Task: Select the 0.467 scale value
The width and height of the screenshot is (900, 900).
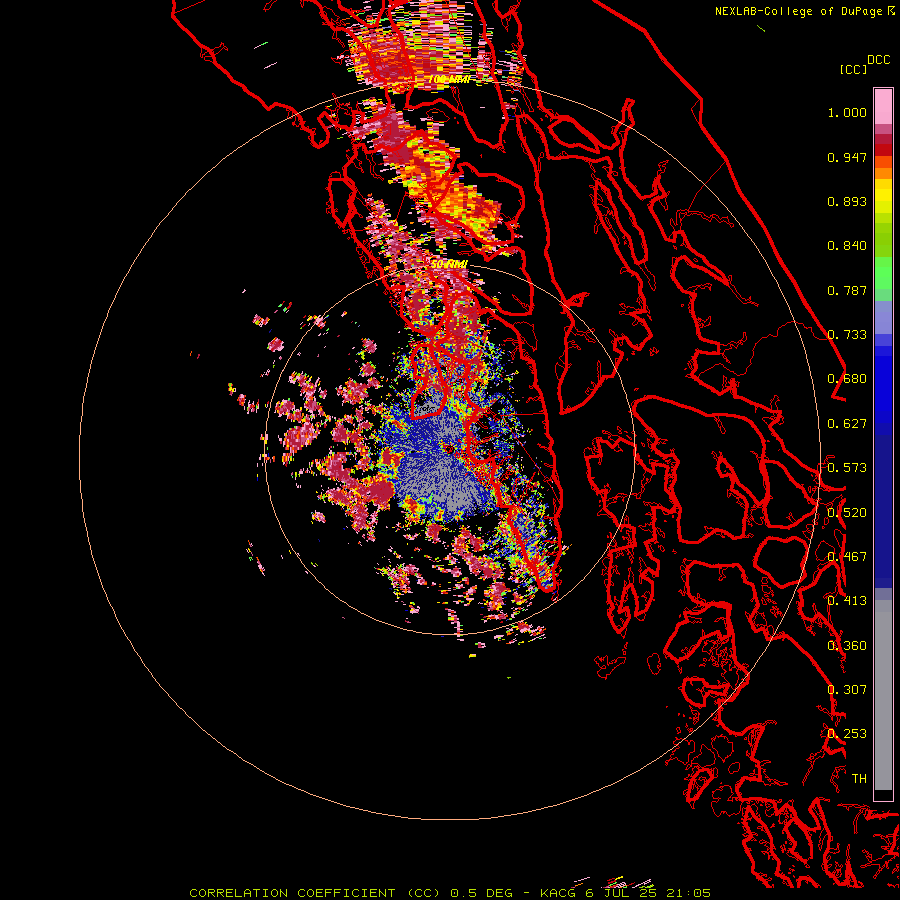Action: click(847, 557)
